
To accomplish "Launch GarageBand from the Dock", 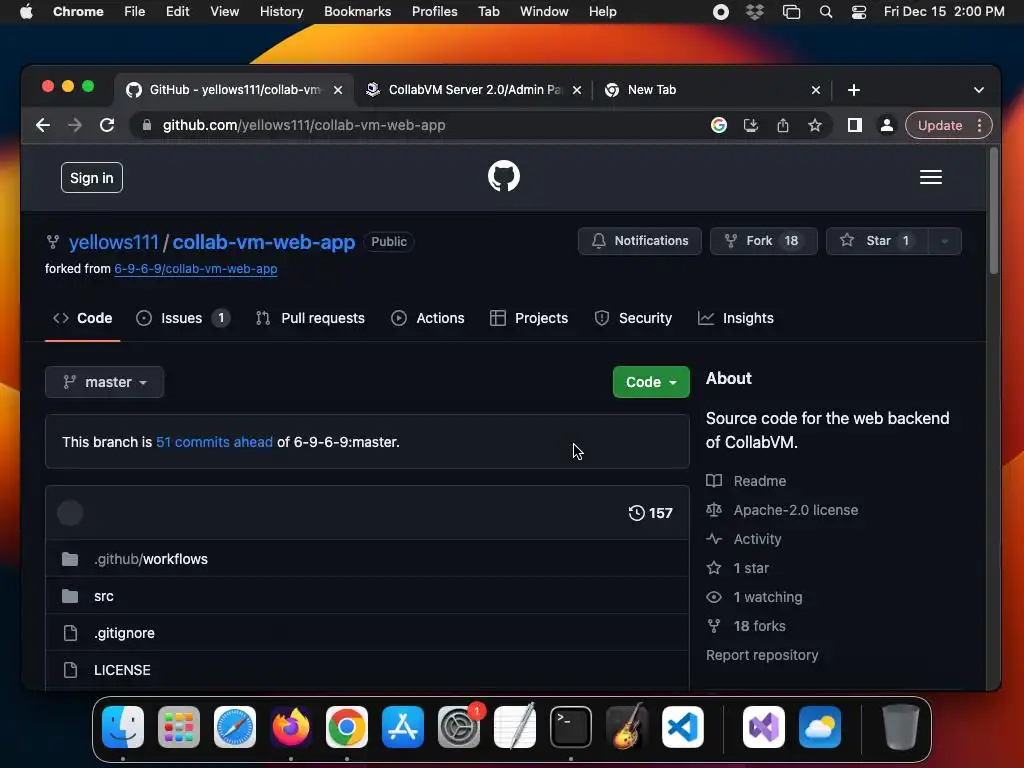I will tap(627, 727).
